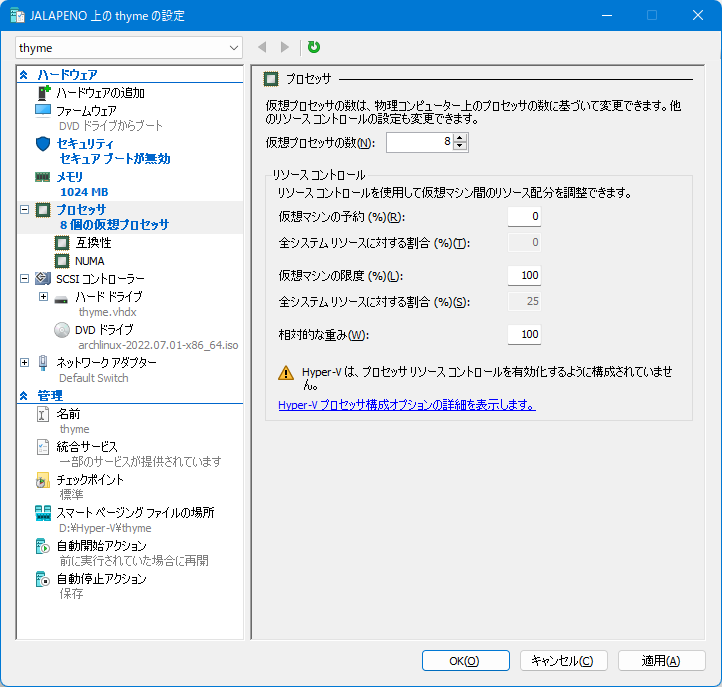Collapse the SCSI コントローラー tree node
The width and height of the screenshot is (722, 687).
pyautogui.click(x=24, y=279)
